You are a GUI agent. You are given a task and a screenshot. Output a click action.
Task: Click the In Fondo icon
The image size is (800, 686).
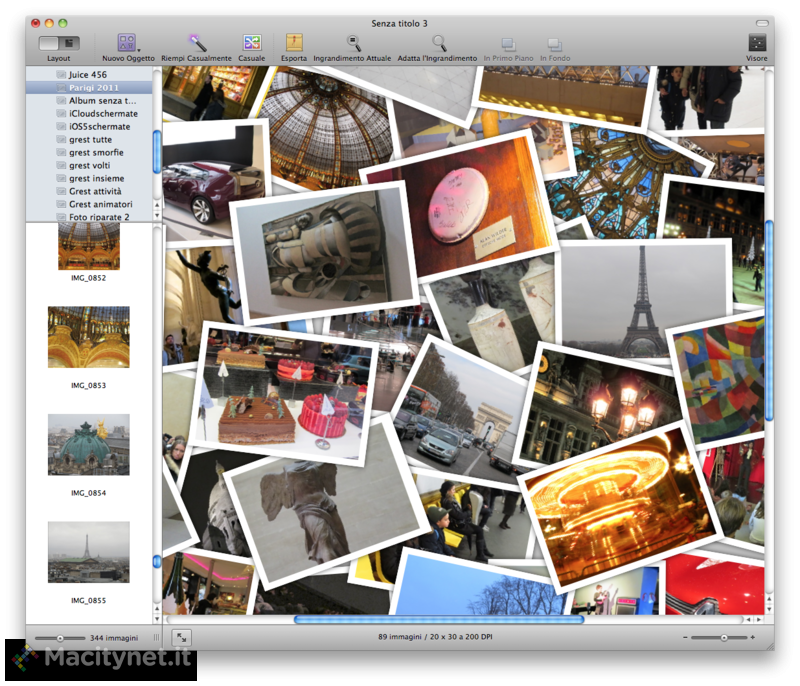(x=555, y=45)
